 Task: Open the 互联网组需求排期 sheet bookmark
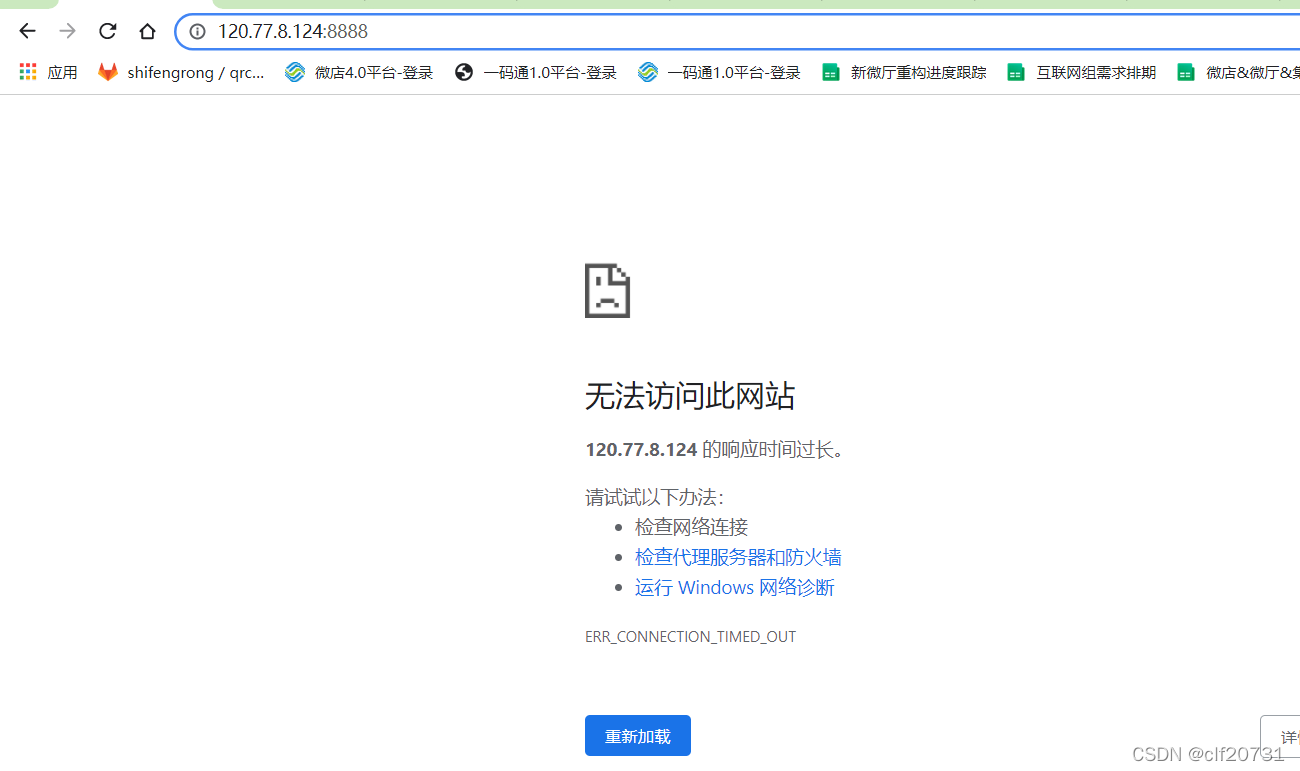coord(1081,72)
